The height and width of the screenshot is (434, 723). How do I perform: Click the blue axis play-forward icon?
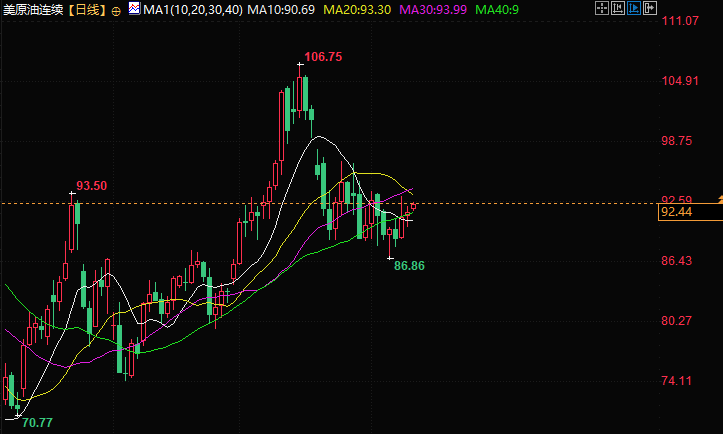pos(634,8)
